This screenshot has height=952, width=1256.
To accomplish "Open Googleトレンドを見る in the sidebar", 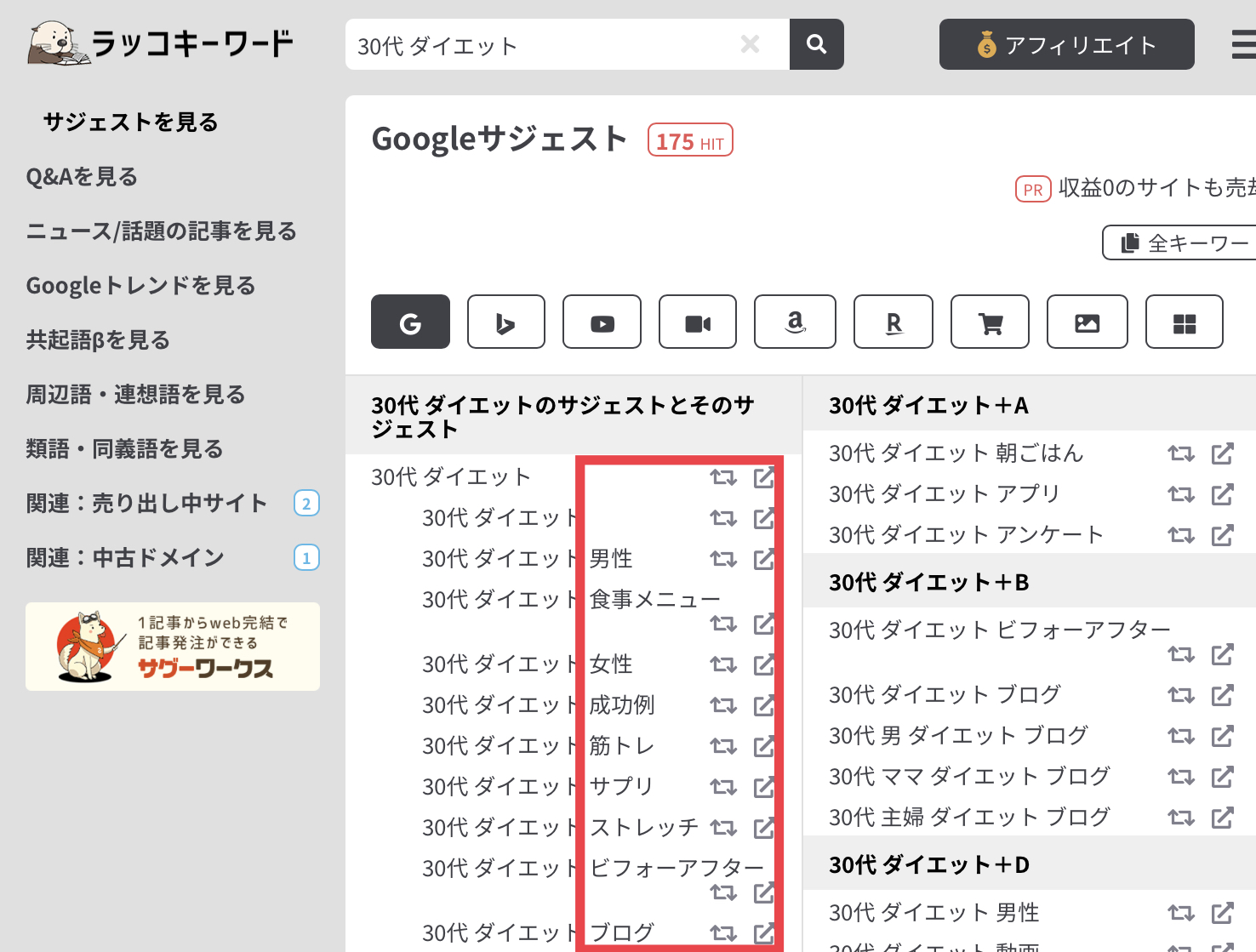I will click(140, 286).
